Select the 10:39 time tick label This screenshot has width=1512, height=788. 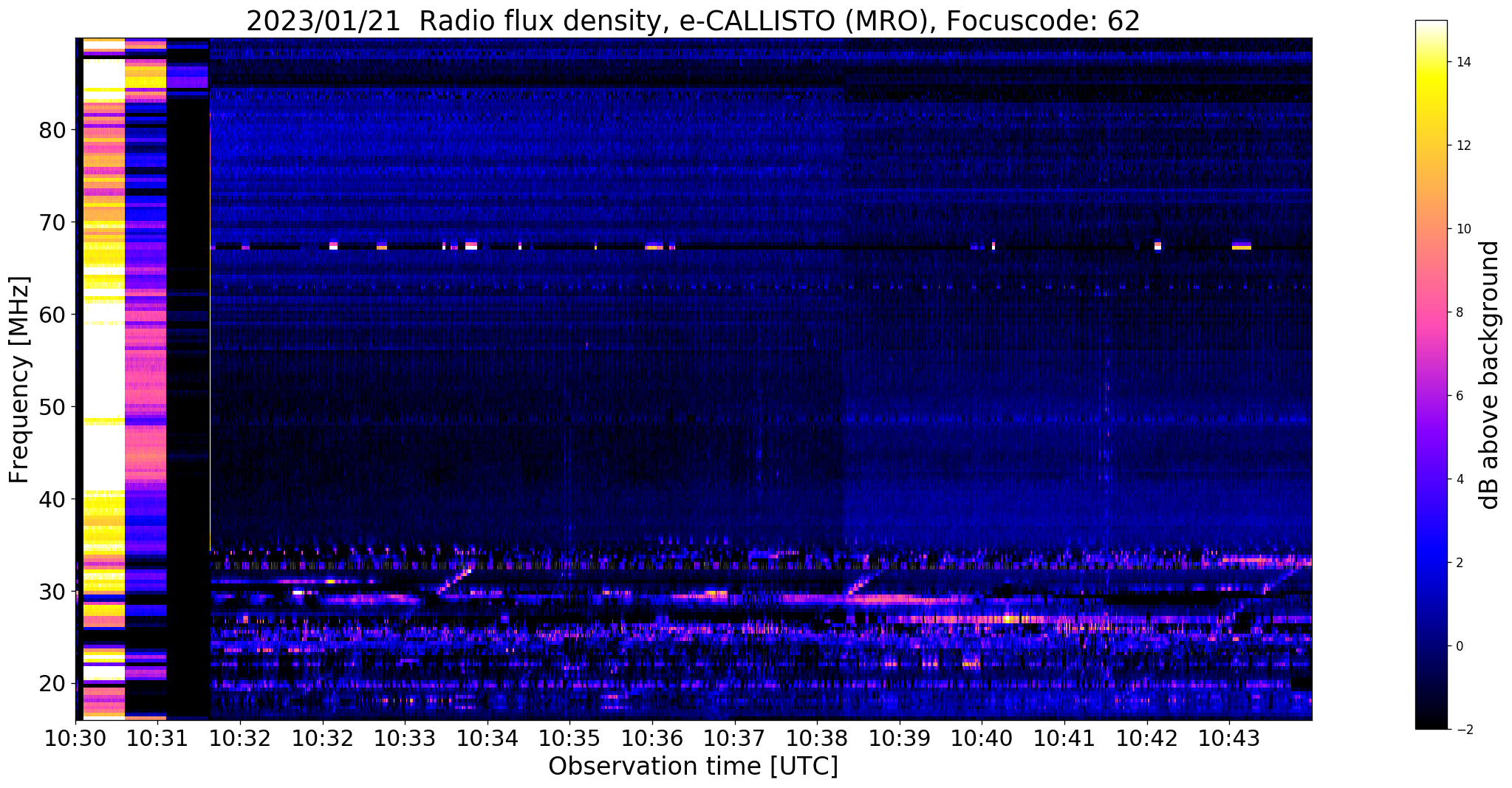(x=900, y=738)
